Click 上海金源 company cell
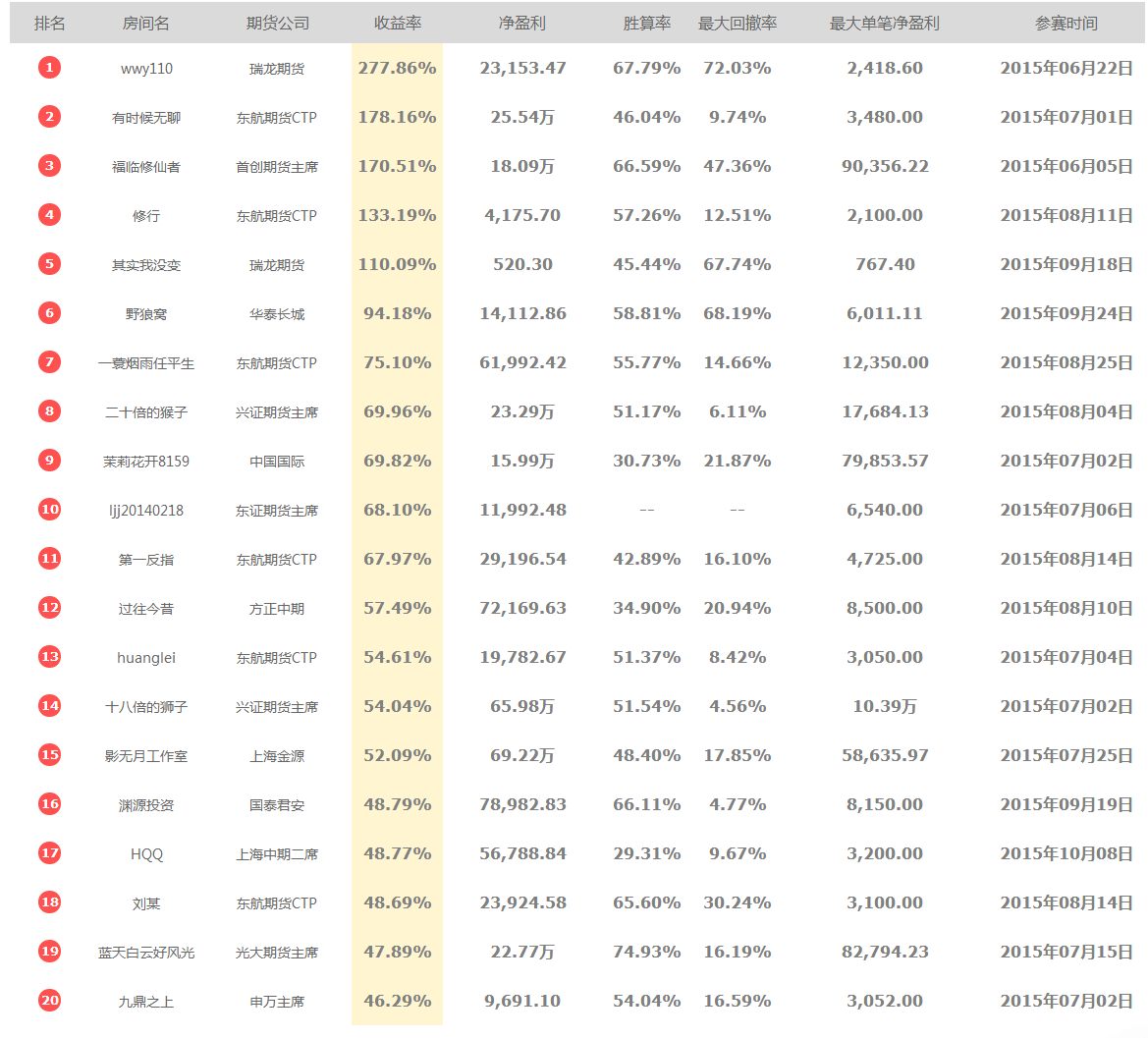Screen dimensions: 1148x1038 [x=277, y=755]
